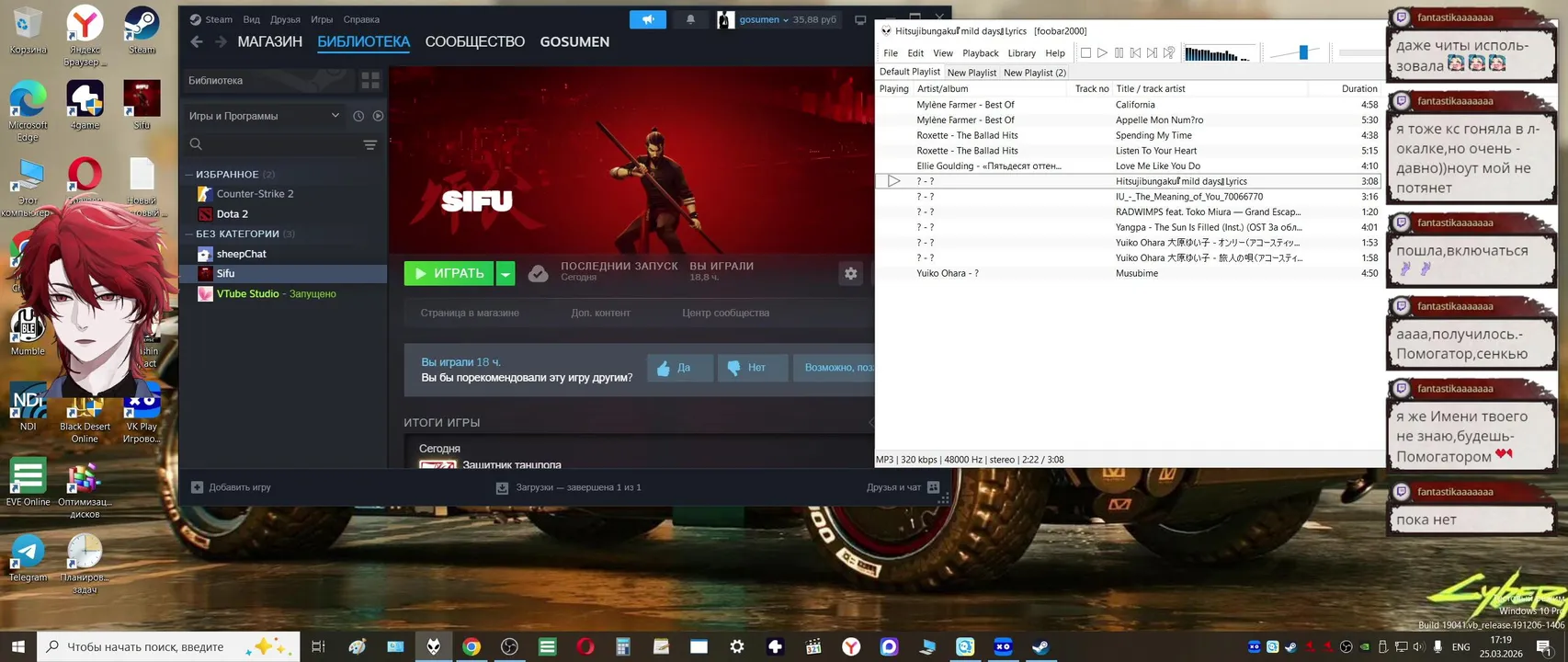Open Загрузки downloads status in Steam

pos(568,487)
